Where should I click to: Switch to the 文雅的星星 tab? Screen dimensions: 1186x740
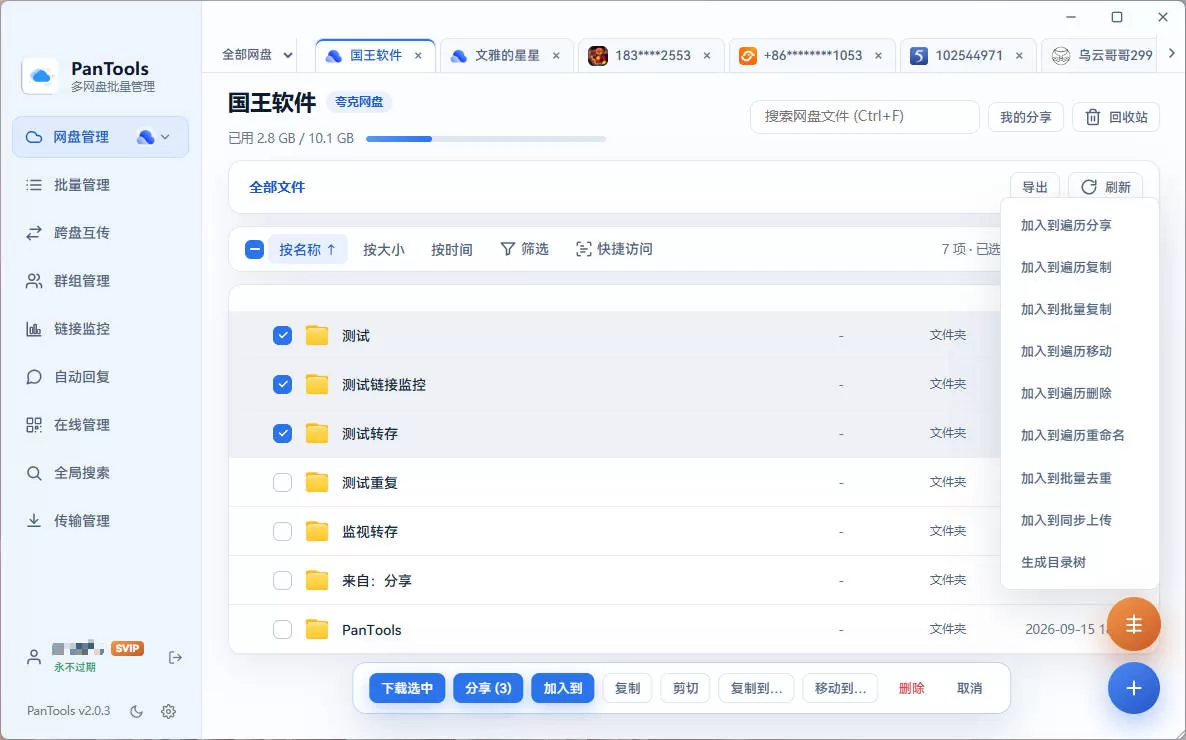(506, 55)
